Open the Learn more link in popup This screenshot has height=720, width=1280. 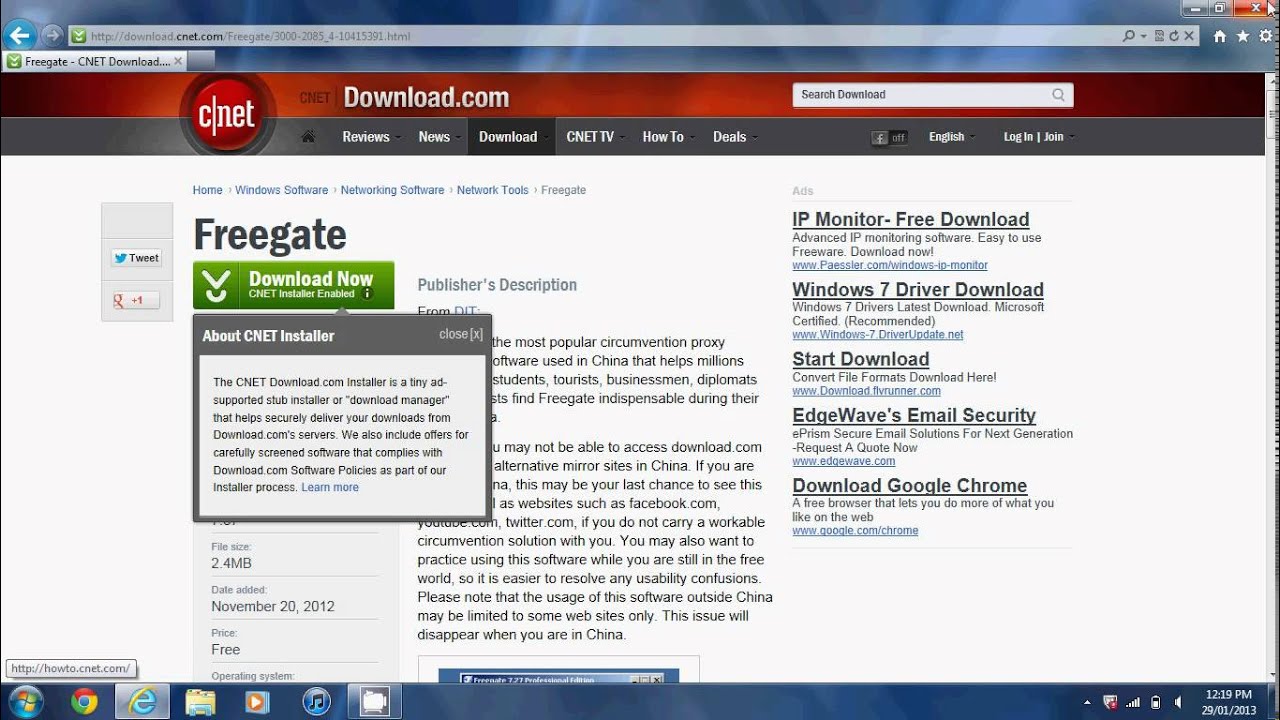tap(330, 487)
